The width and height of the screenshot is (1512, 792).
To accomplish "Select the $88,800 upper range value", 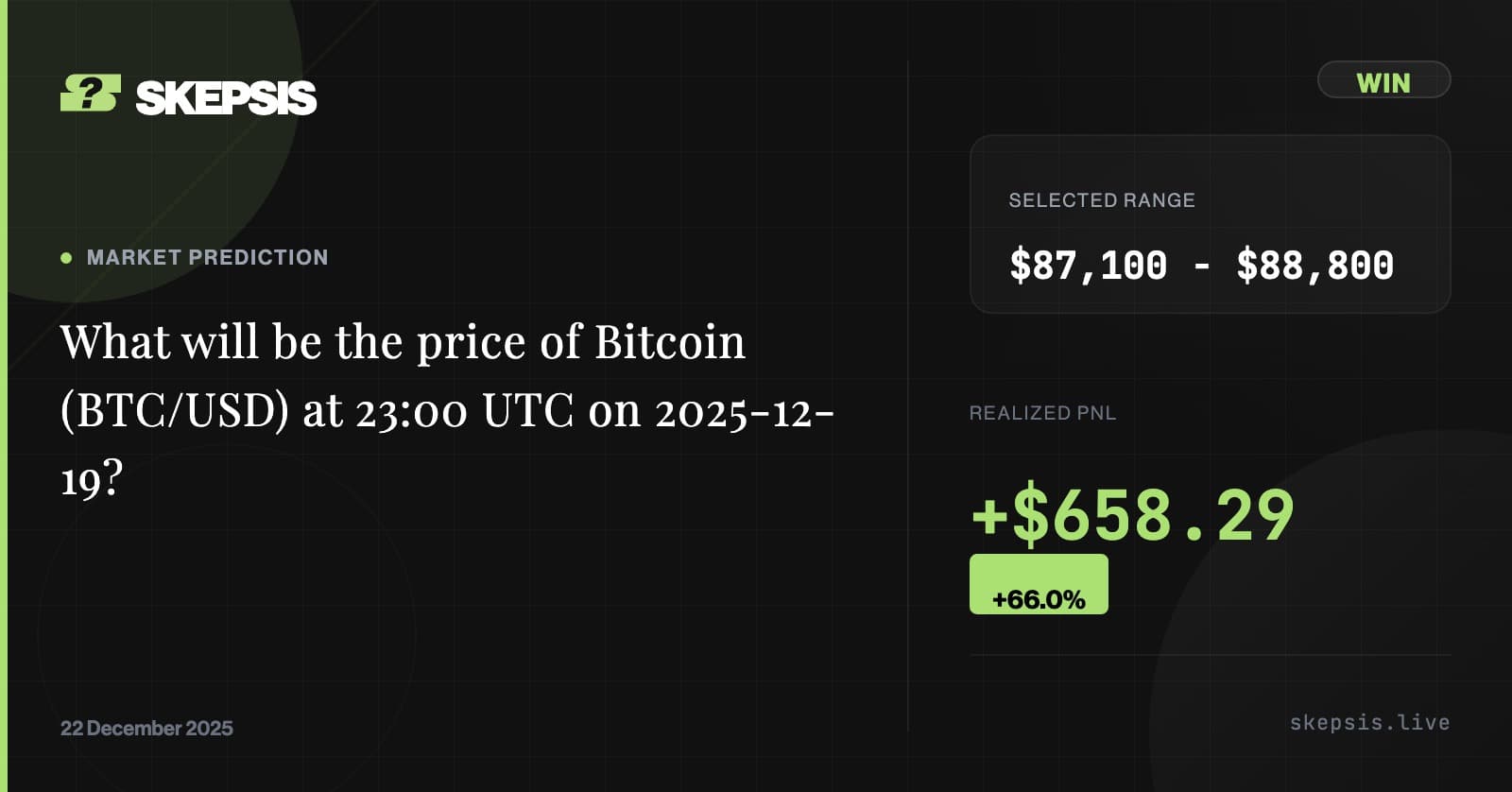I will (1314, 266).
